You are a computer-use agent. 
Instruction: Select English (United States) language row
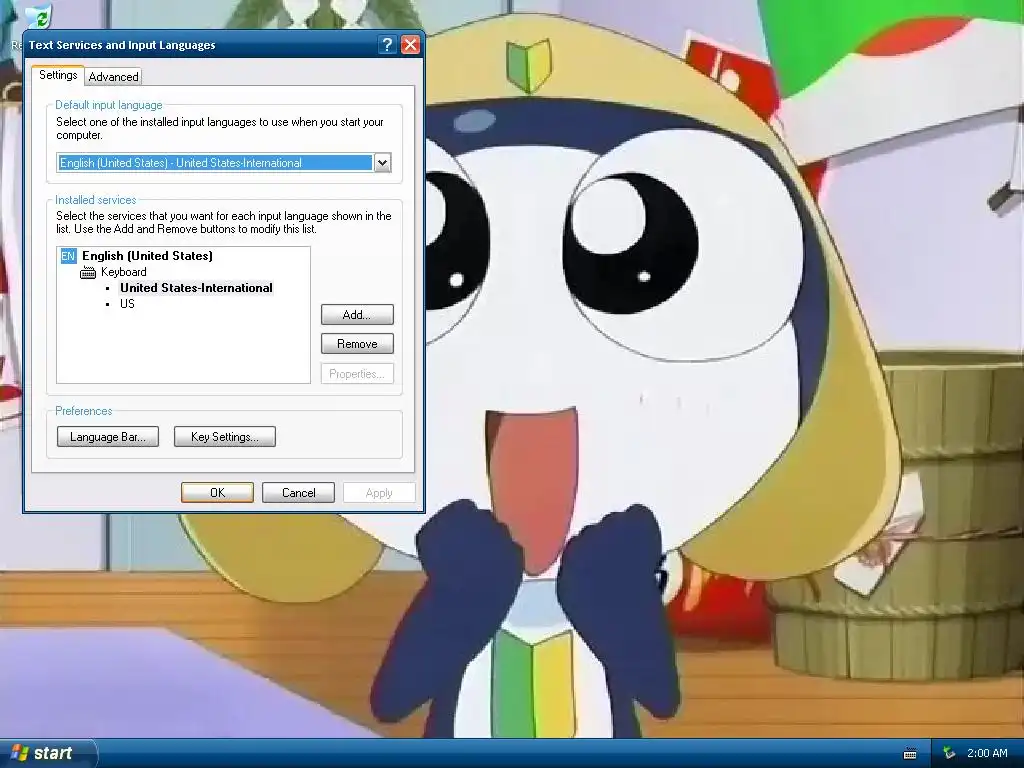click(x=147, y=256)
